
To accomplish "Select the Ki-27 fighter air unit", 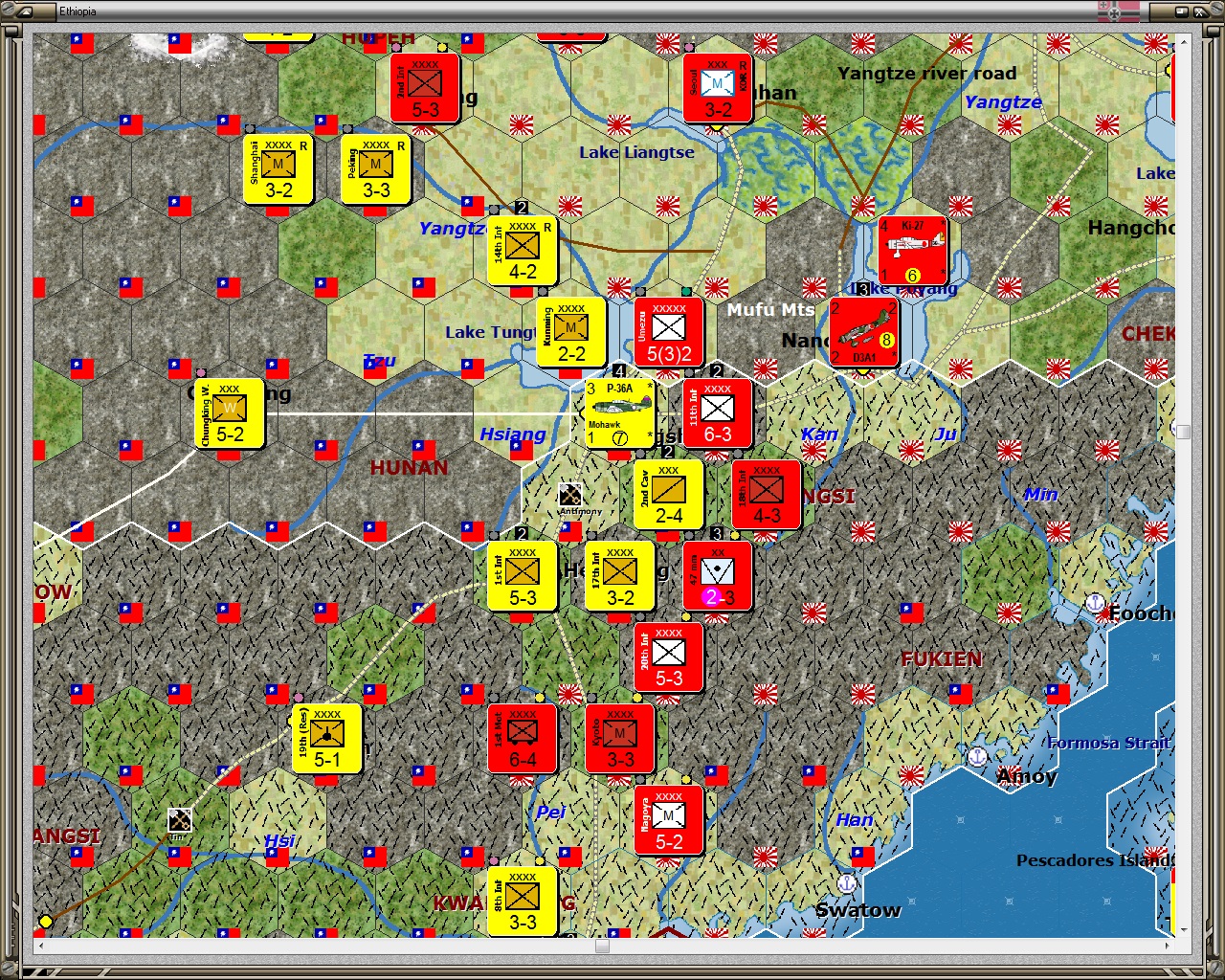I will (913, 251).
